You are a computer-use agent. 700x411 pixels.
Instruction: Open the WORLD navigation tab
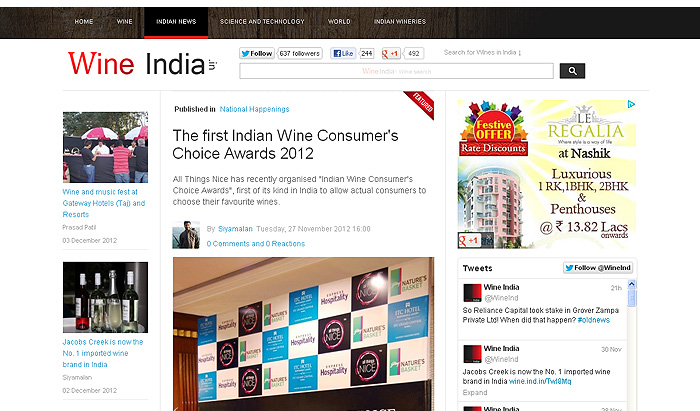click(339, 21)
